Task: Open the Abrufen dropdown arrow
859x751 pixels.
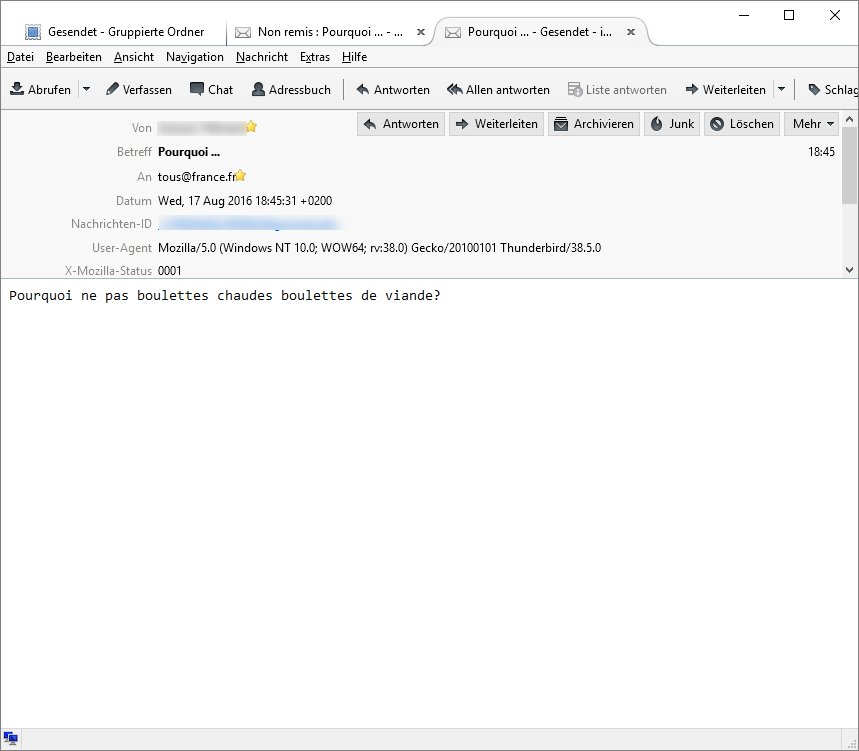Action: point(87,89)
